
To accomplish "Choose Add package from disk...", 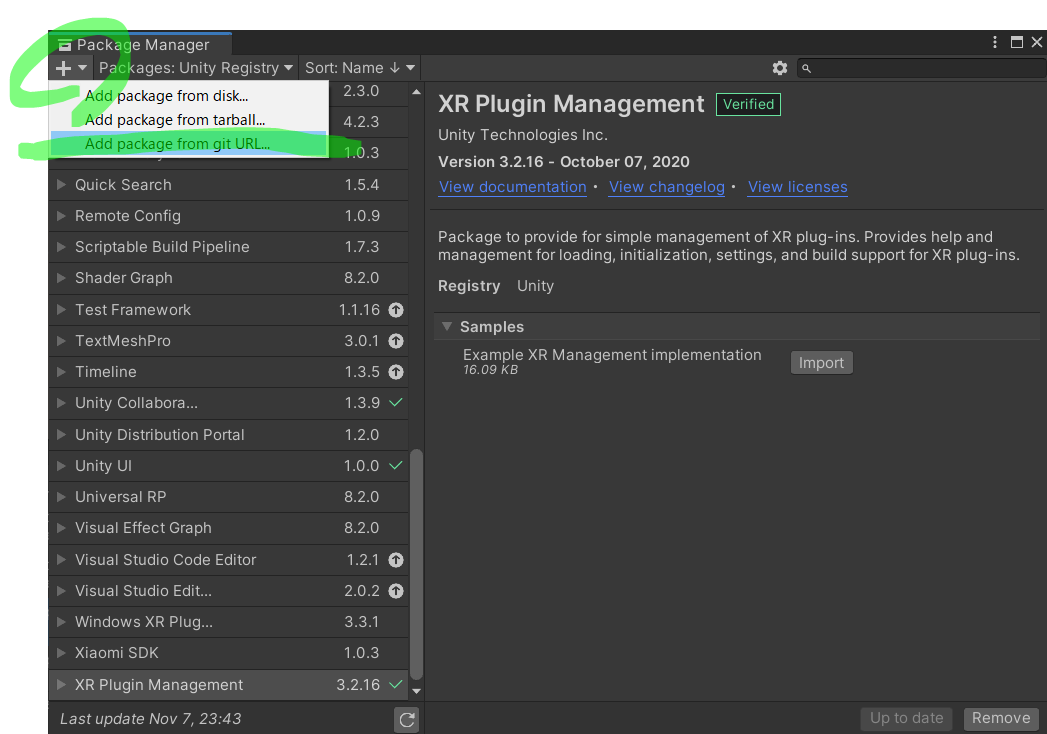I will pos(189,96).
